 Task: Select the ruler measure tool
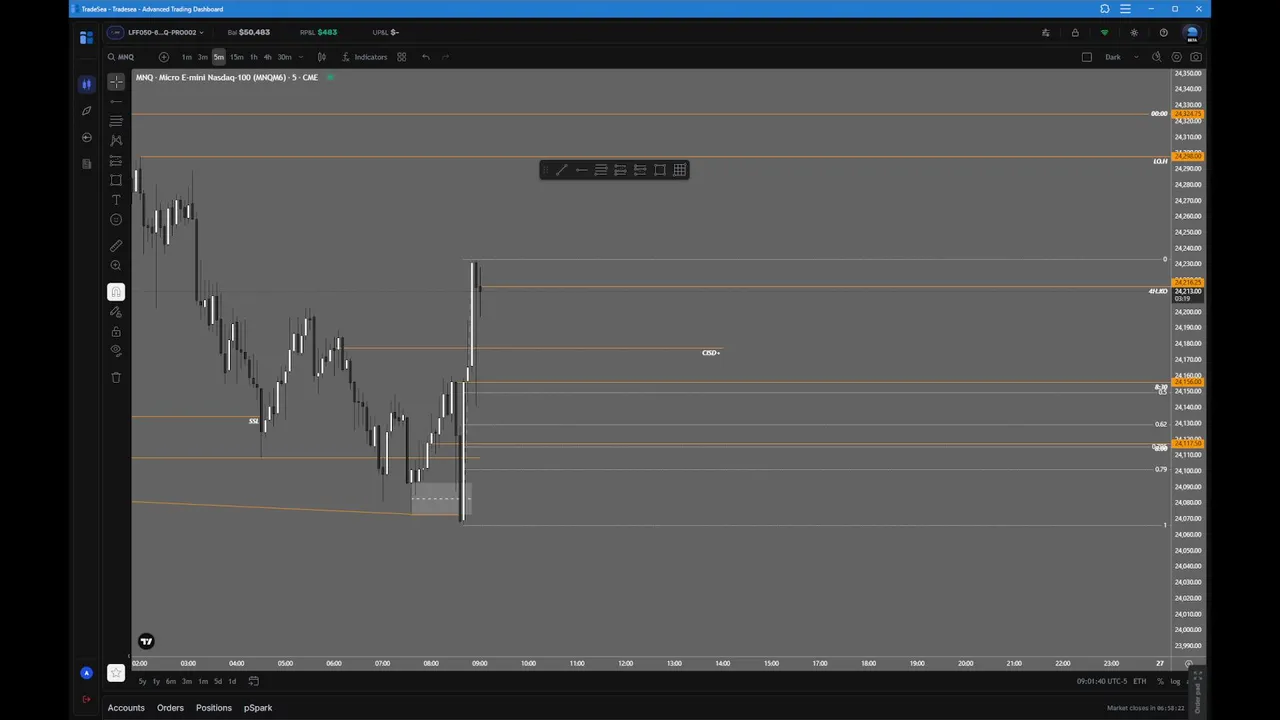coord(116,245)
